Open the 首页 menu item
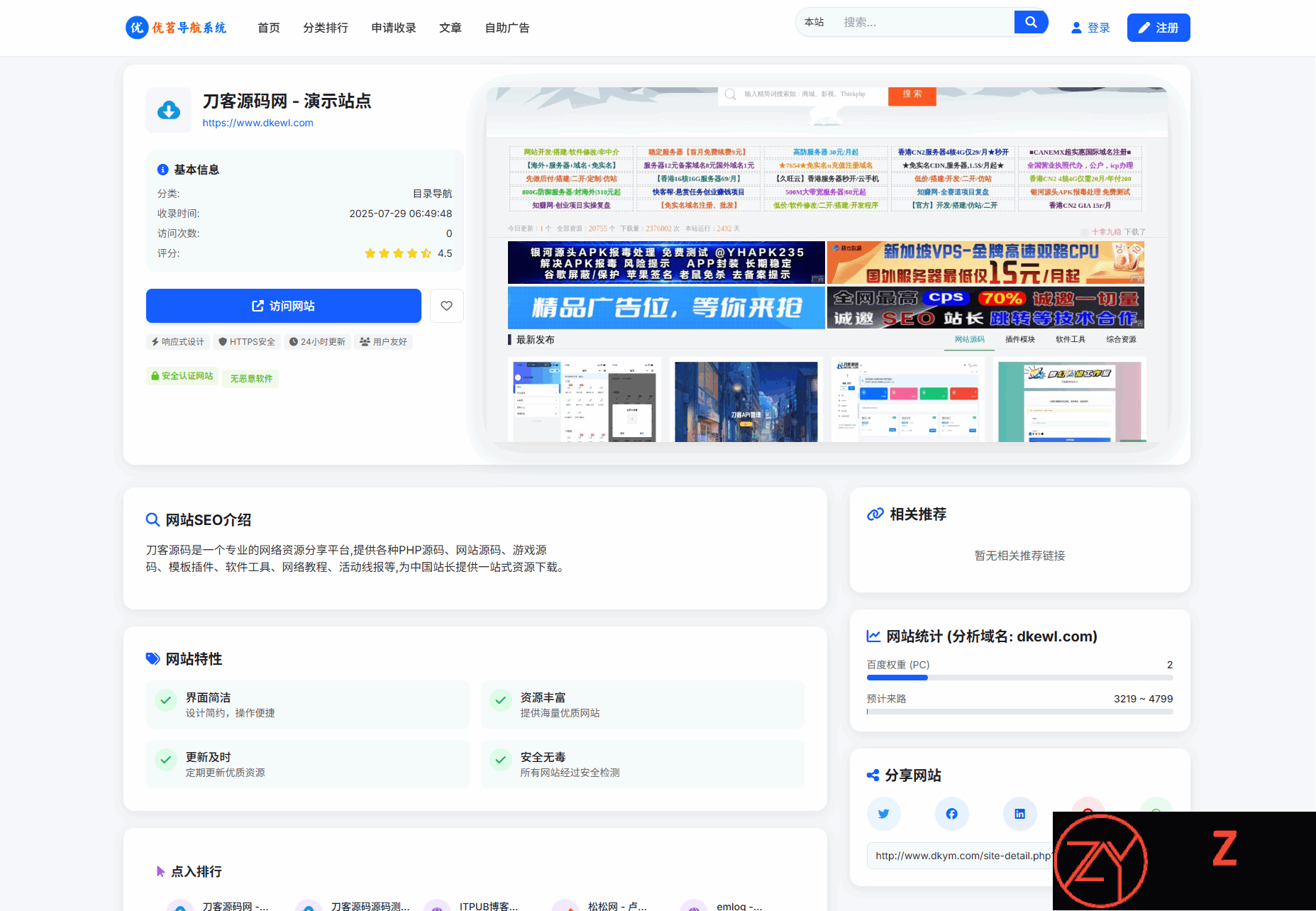1316x911 pixels. coord(268,28)
